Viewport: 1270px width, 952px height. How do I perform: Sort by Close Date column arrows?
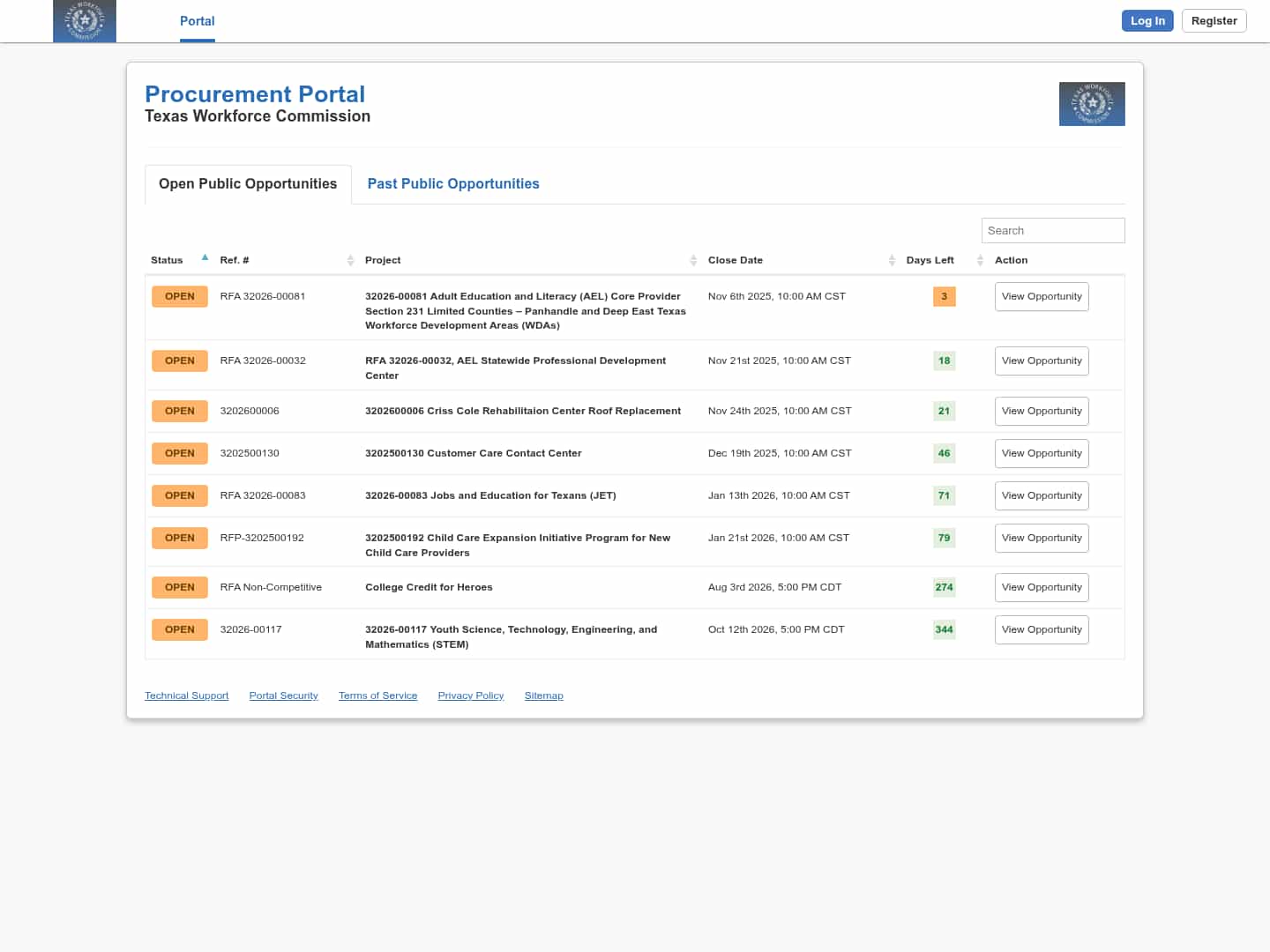(892, 260)
